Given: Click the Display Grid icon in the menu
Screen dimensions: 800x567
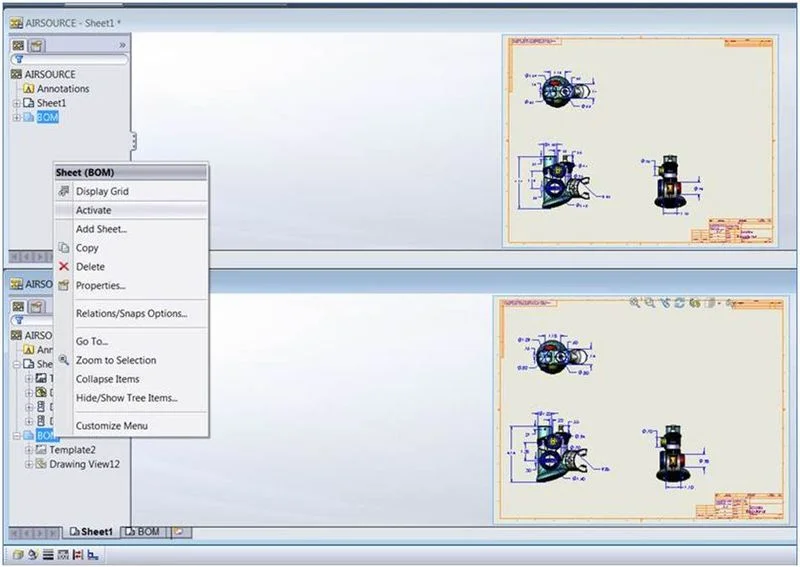Looking at the screenshot, I should click(x=64, y=191).
